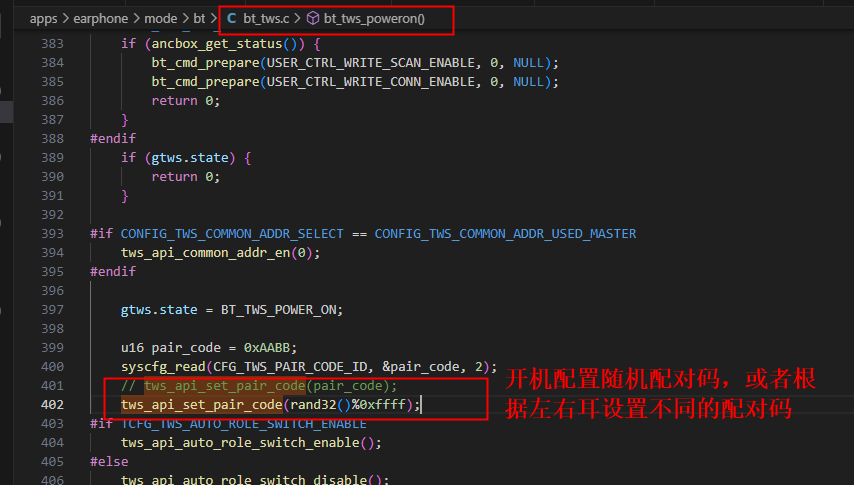The width and height of the screenshot is (854, 485).
Task: Click 'ancbox_get_status' on line 383
Action: tap(217, 44)
